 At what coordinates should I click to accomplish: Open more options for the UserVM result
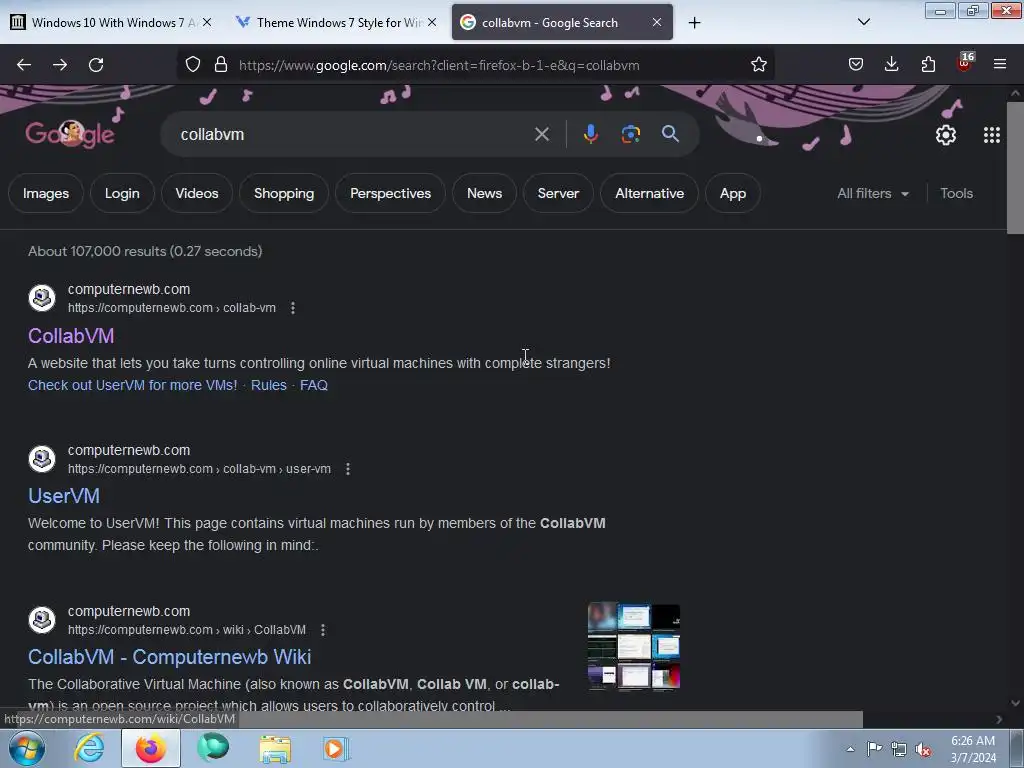click(x=347, y=469)
